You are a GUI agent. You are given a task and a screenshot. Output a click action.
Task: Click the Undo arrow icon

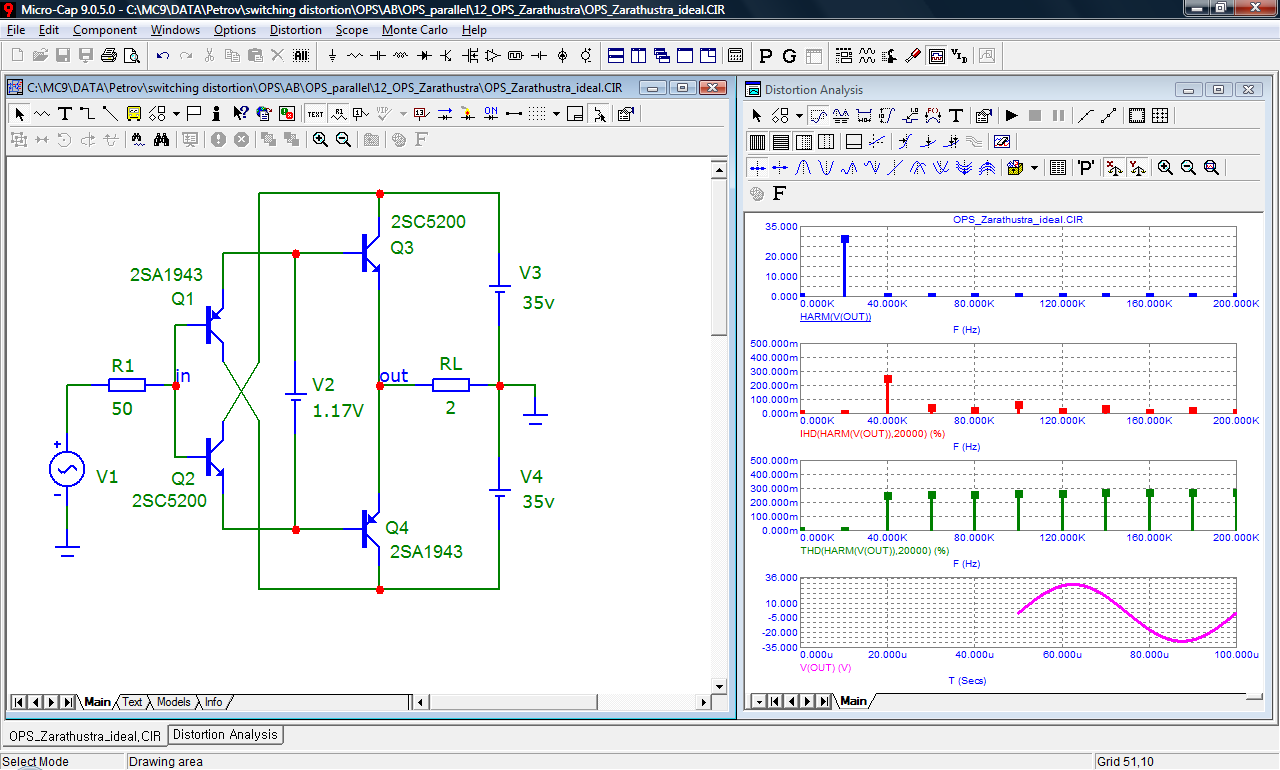162,55
